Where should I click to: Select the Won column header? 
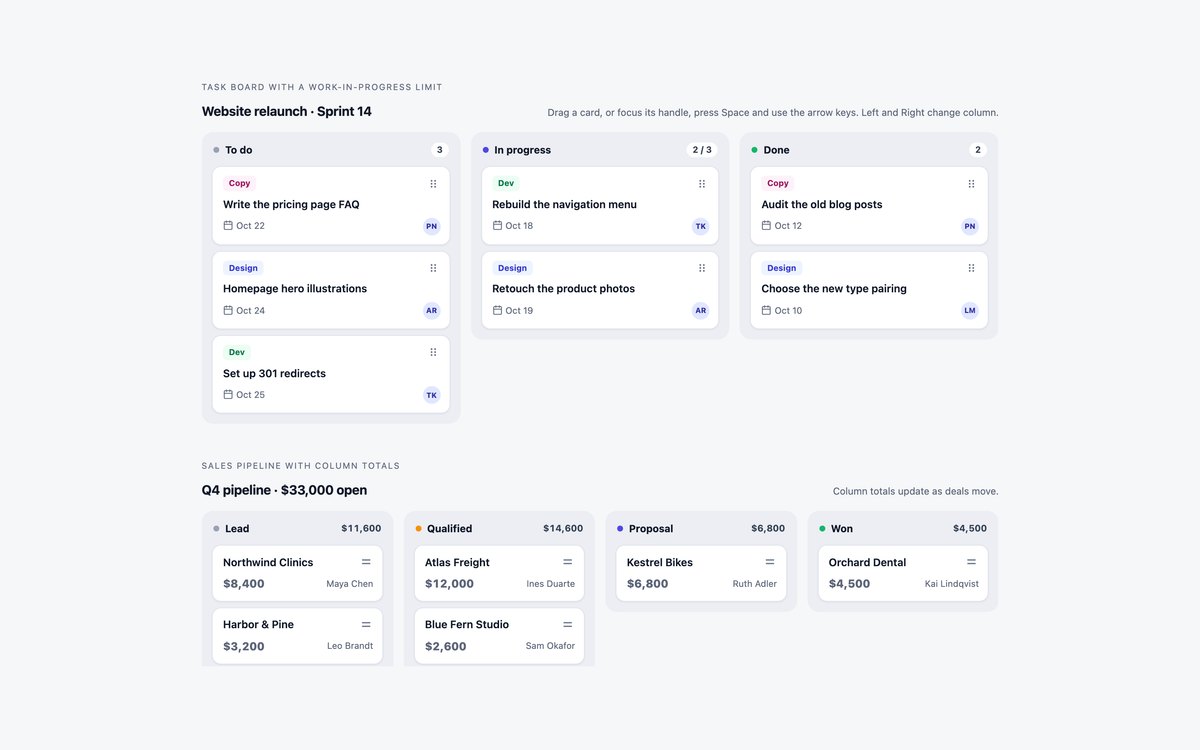(903, 528)
